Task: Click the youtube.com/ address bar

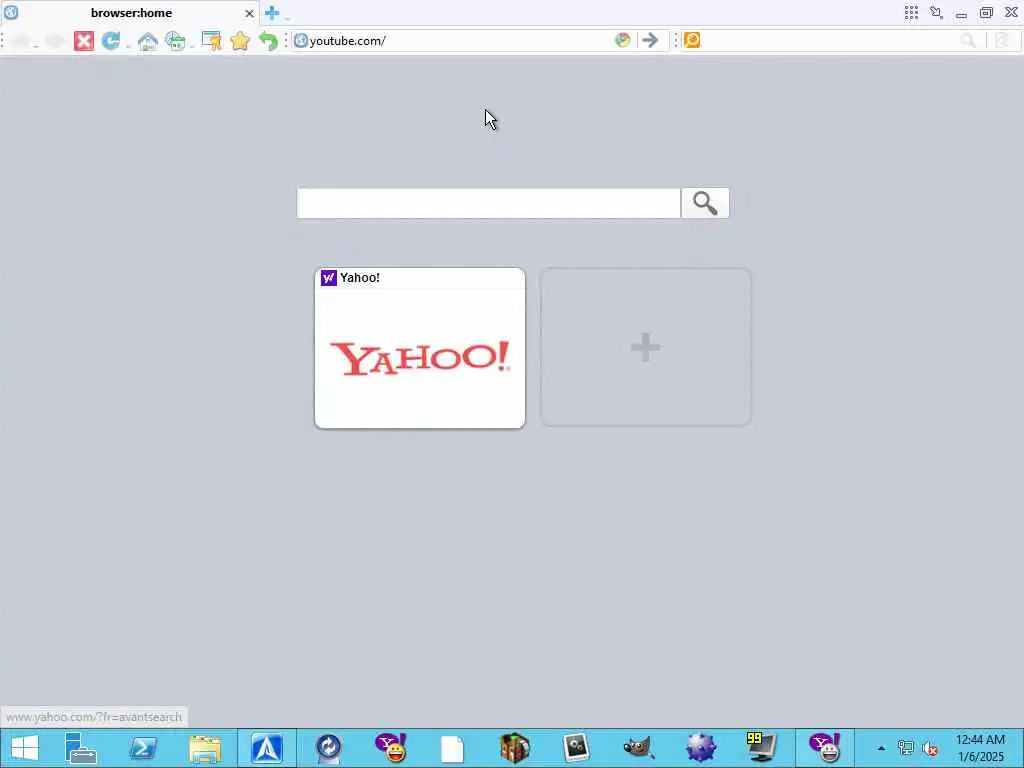Action: point(460,40)
